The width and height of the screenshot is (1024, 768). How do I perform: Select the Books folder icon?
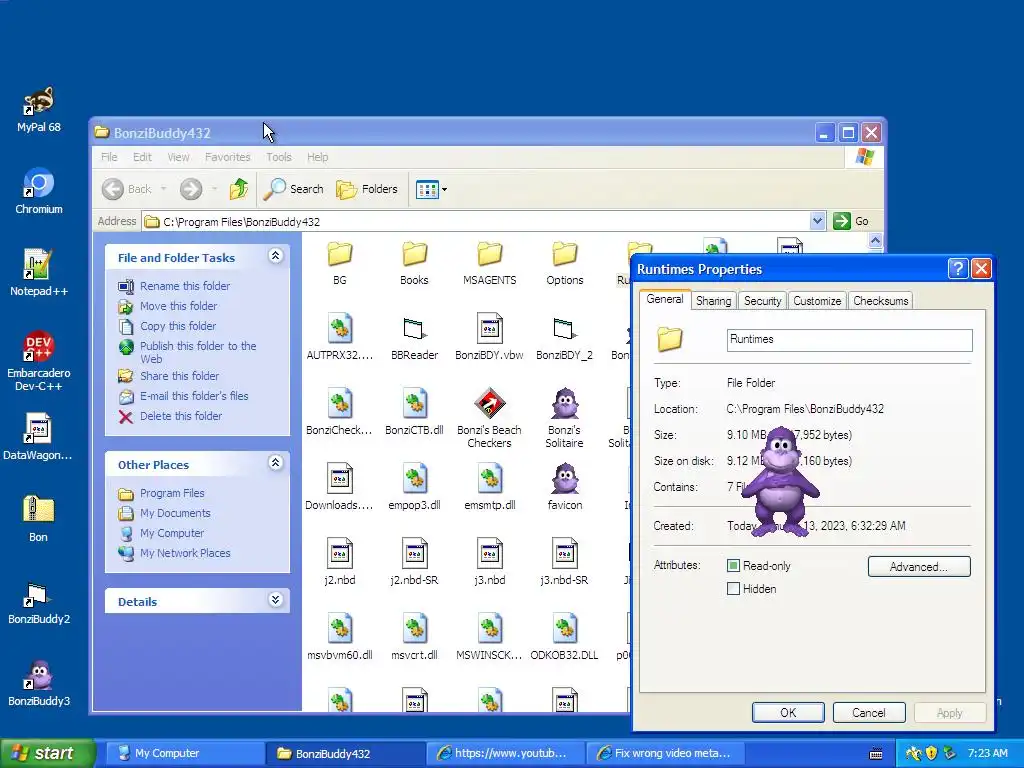point(414,263)
